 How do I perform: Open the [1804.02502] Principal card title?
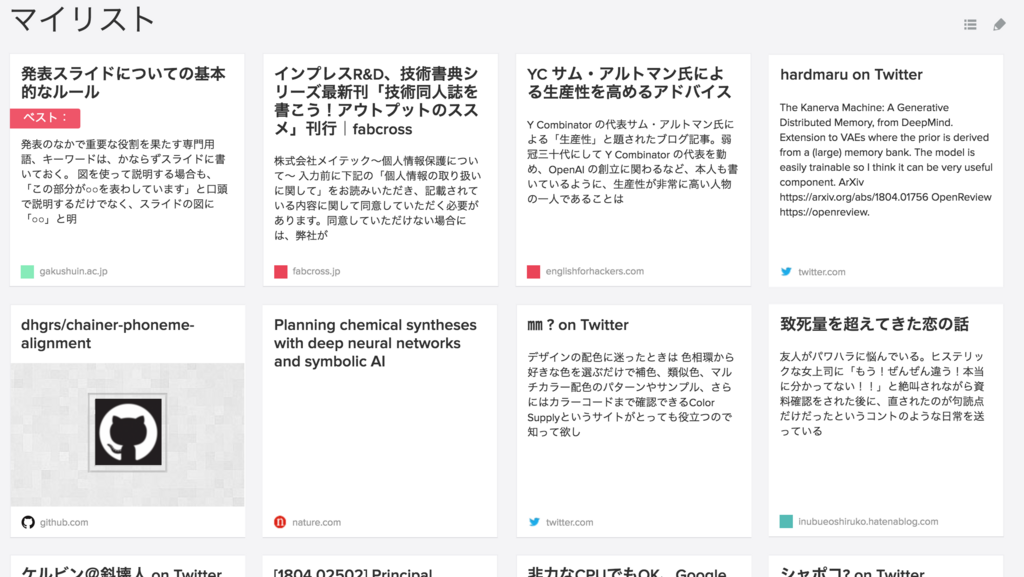pyautogui.click(x=353, y=572)
